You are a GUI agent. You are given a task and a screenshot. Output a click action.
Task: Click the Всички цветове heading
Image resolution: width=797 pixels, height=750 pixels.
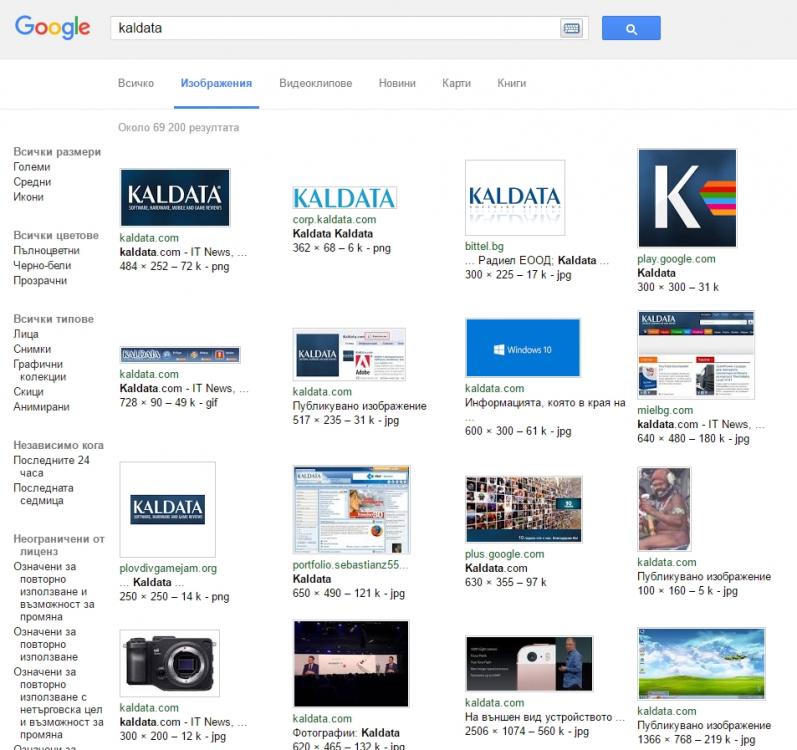(56, 235)
